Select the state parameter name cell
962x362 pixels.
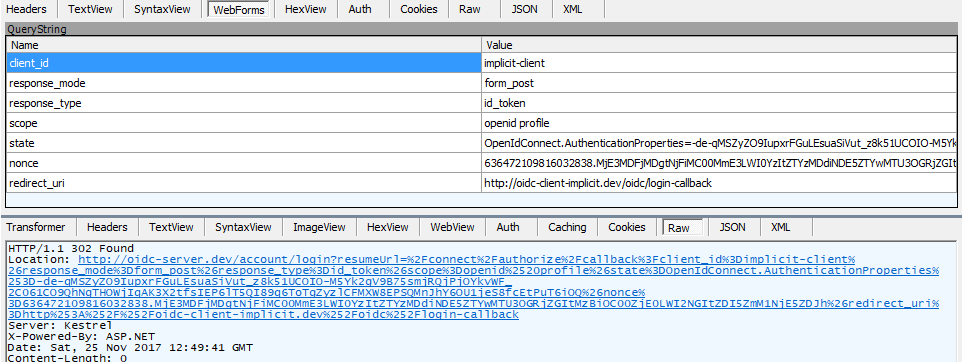244,143
